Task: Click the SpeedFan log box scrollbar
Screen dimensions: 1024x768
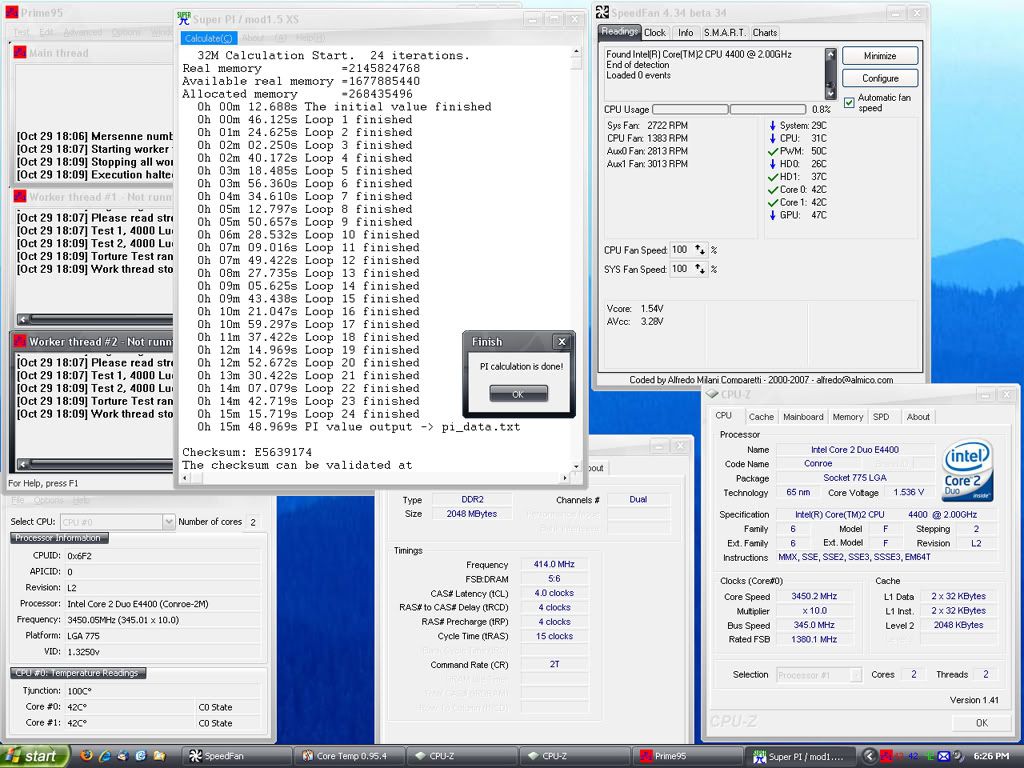Action: pyautogui.click(x=831, y=74)
